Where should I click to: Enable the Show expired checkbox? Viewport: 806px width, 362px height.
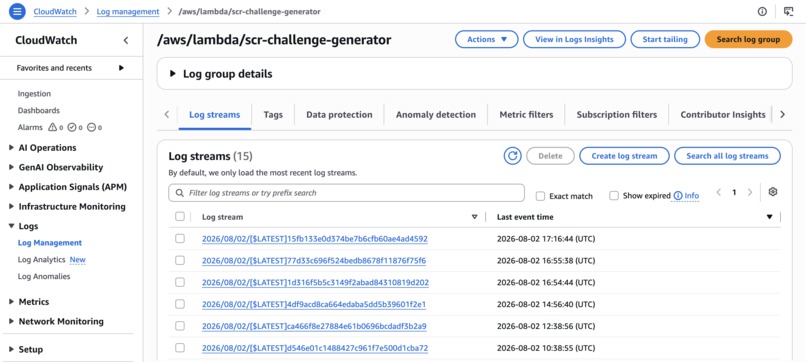[x=614, y=196]
